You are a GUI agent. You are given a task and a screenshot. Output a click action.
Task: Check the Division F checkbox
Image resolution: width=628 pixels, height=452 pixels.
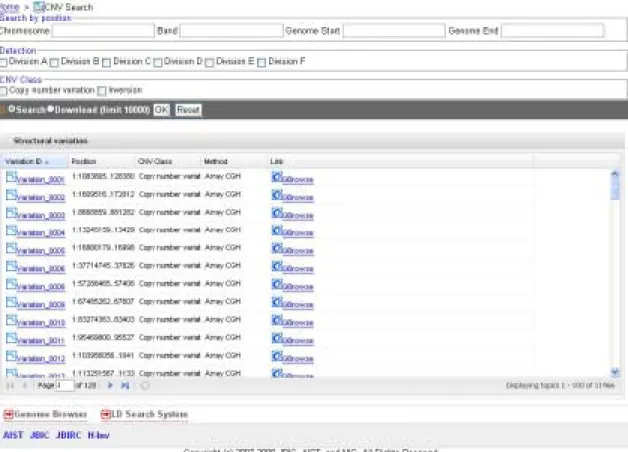tap(261, 62)
